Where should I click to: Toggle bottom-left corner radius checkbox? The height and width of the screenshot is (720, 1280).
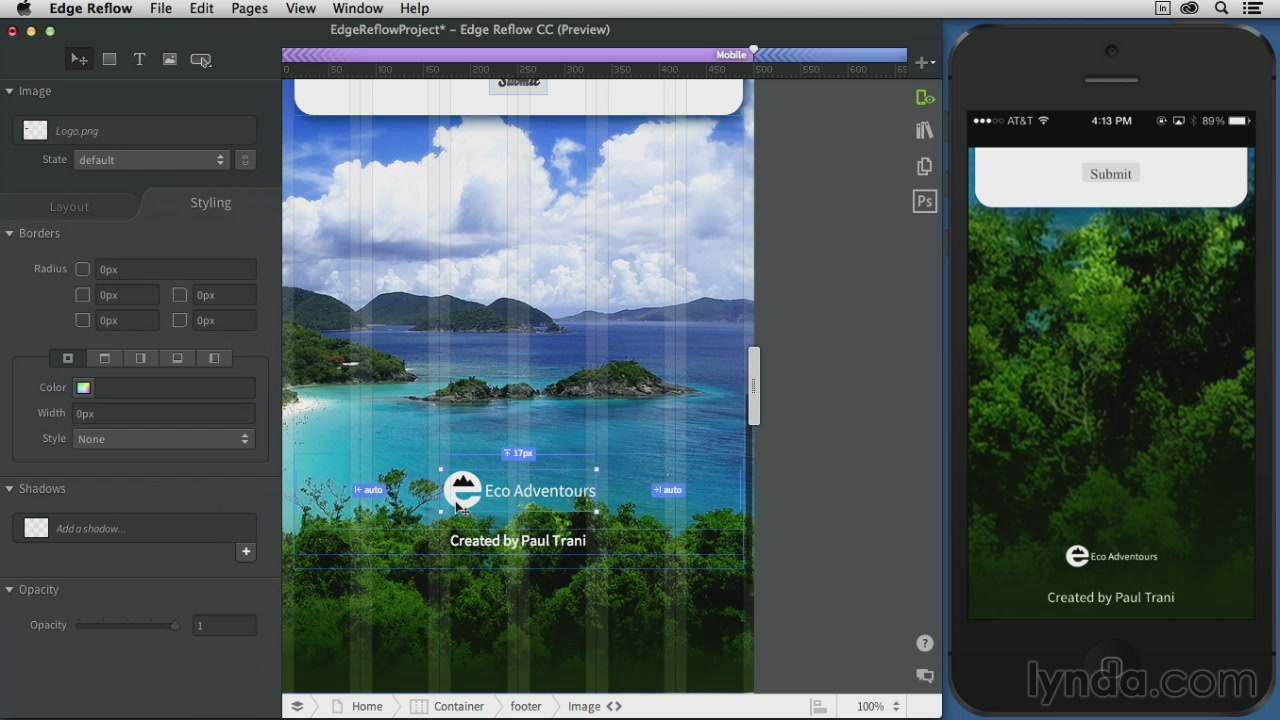[x=83, y=320]
